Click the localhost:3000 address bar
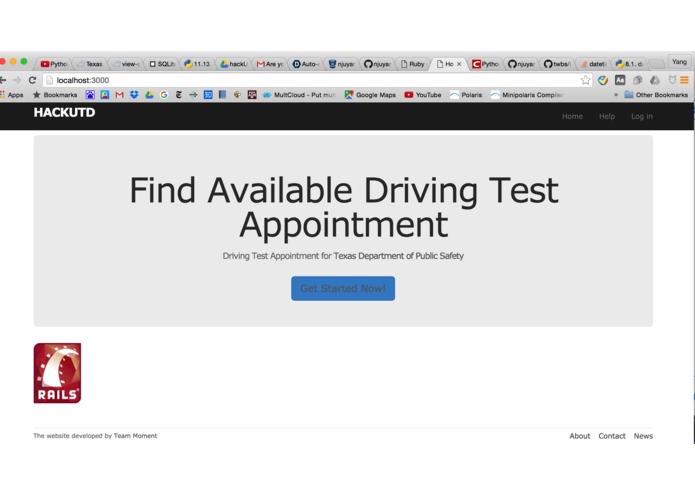The image size is (695, 494). [x=317, y=80]
